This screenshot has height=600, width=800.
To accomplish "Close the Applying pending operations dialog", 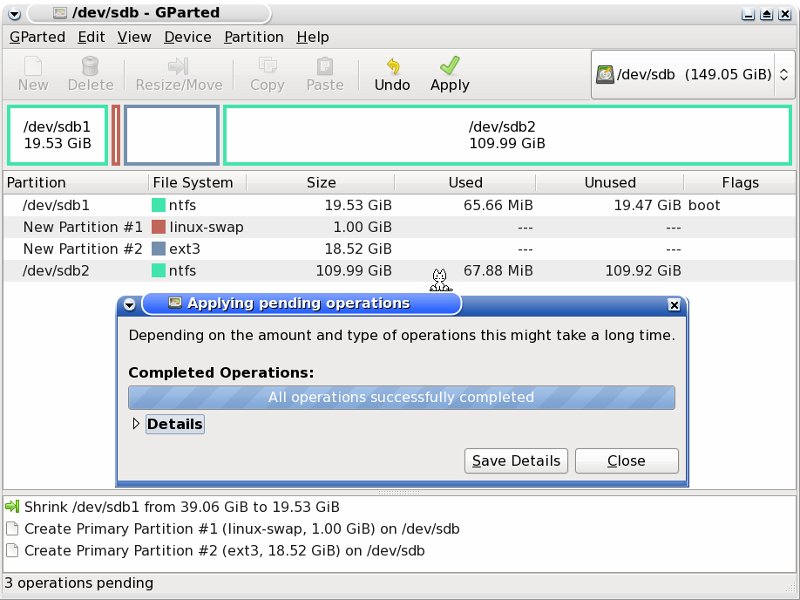I will pos(673,304).
